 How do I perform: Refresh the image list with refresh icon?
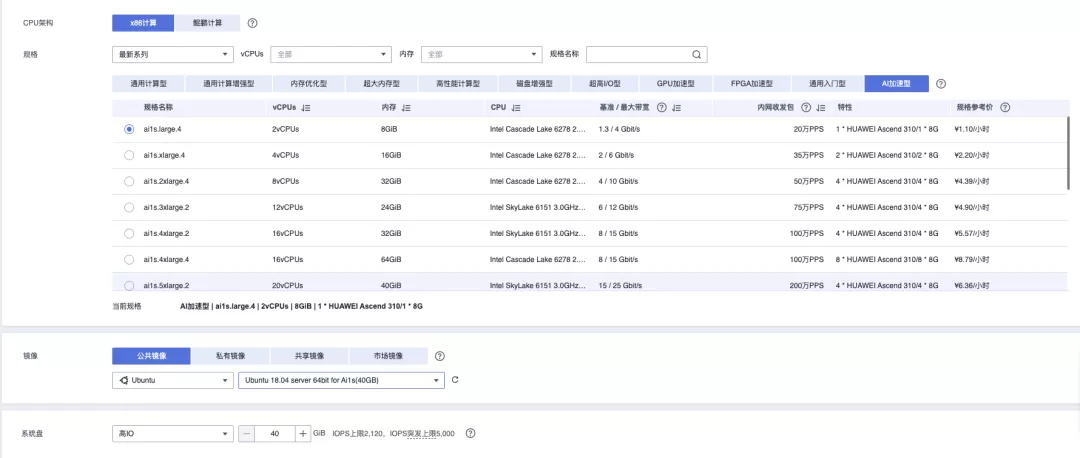click(x=455, y=380)
